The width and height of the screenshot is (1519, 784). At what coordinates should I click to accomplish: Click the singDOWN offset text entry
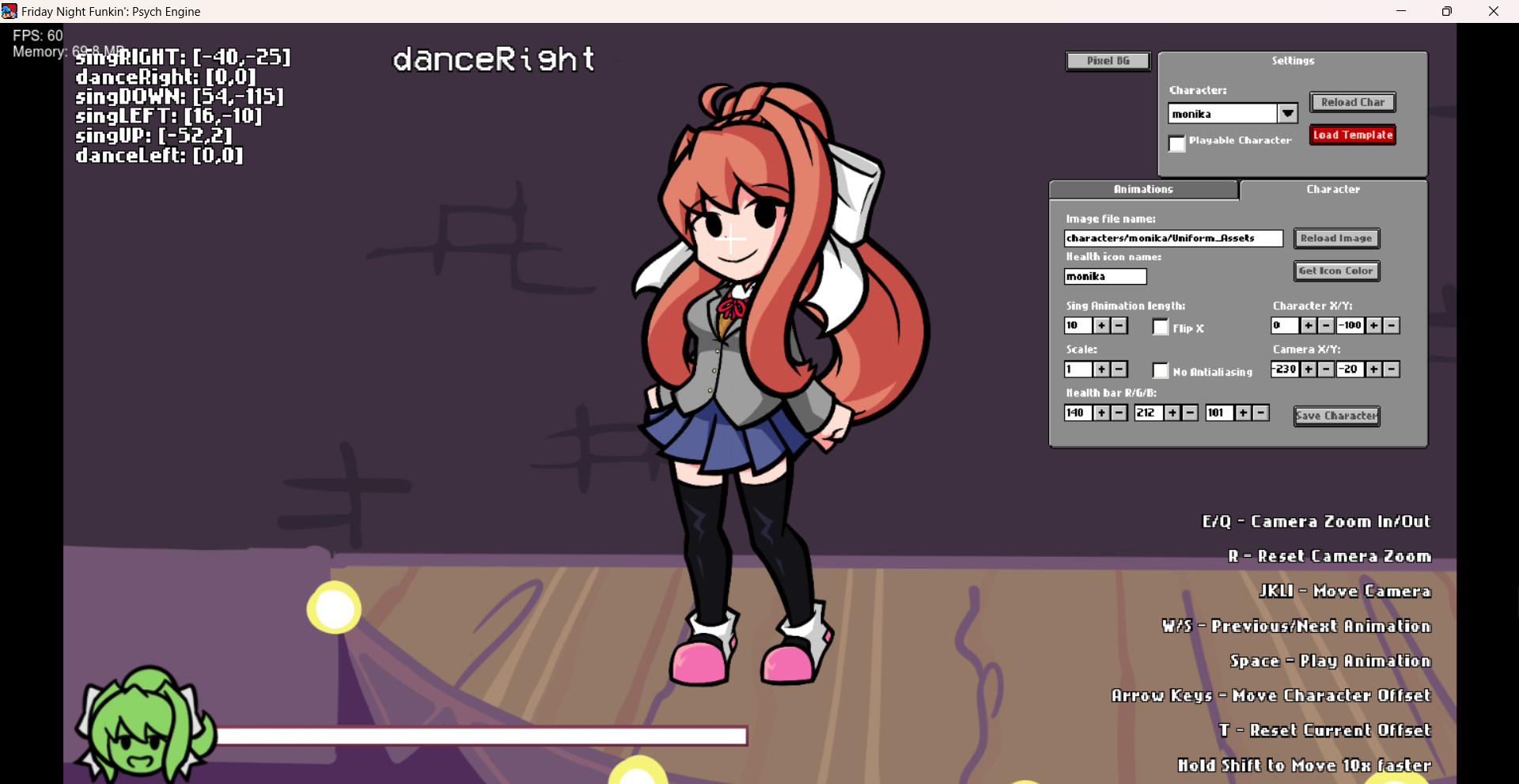180,97
